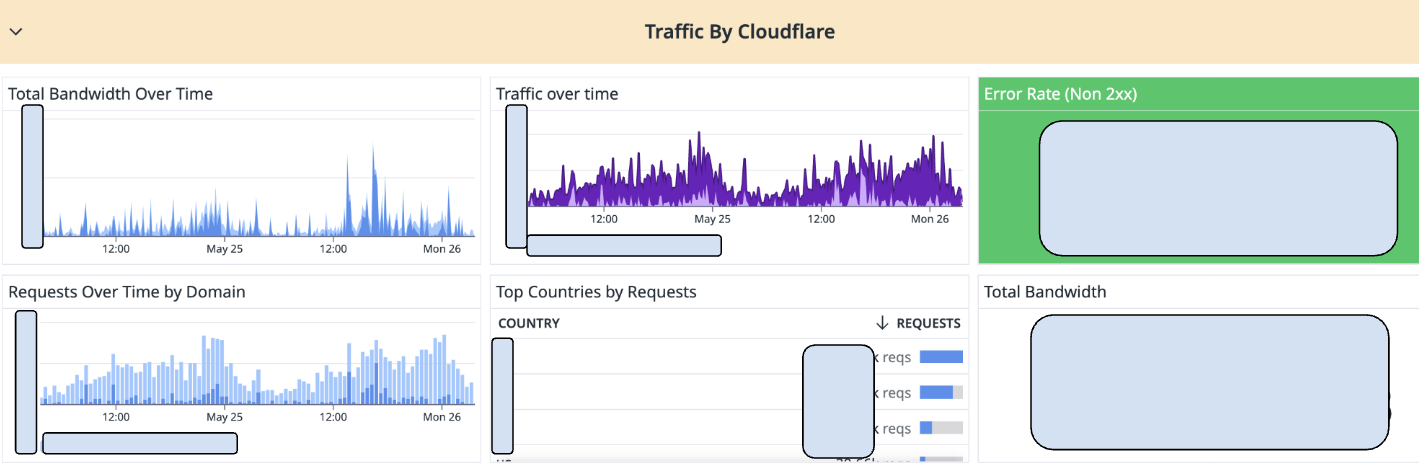
Task: Click May 25 label in Requests by Domain chart
Action: click(x=224, y=417)
